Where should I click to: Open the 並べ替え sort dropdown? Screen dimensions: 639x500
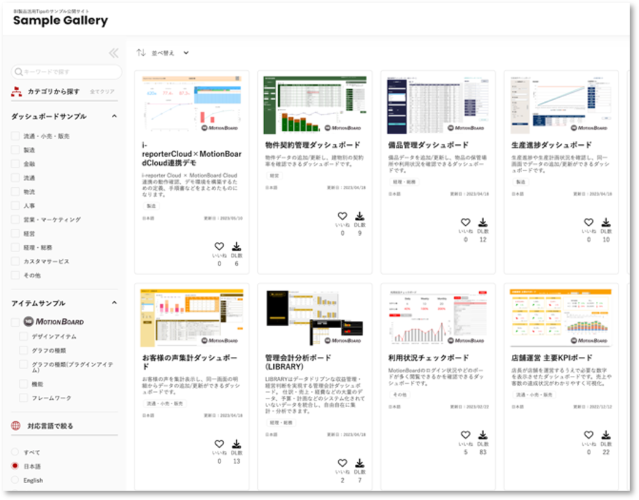click(x=169, y=53)
